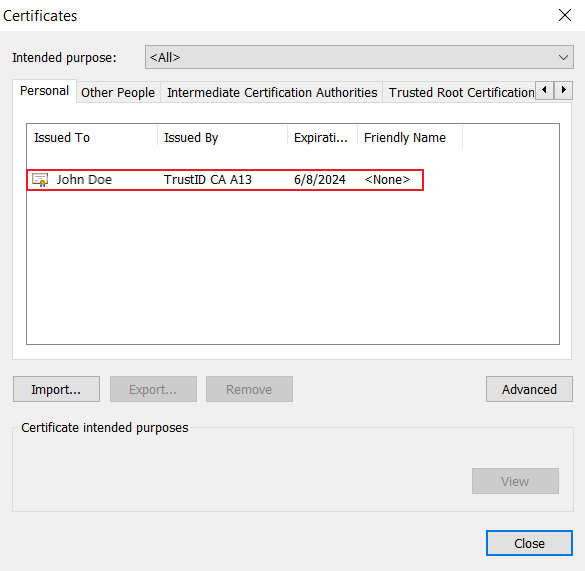The width and height of the screenshot is (585, 571).
Task: Sort by Friendly Name column header
Action: point(410,137)
